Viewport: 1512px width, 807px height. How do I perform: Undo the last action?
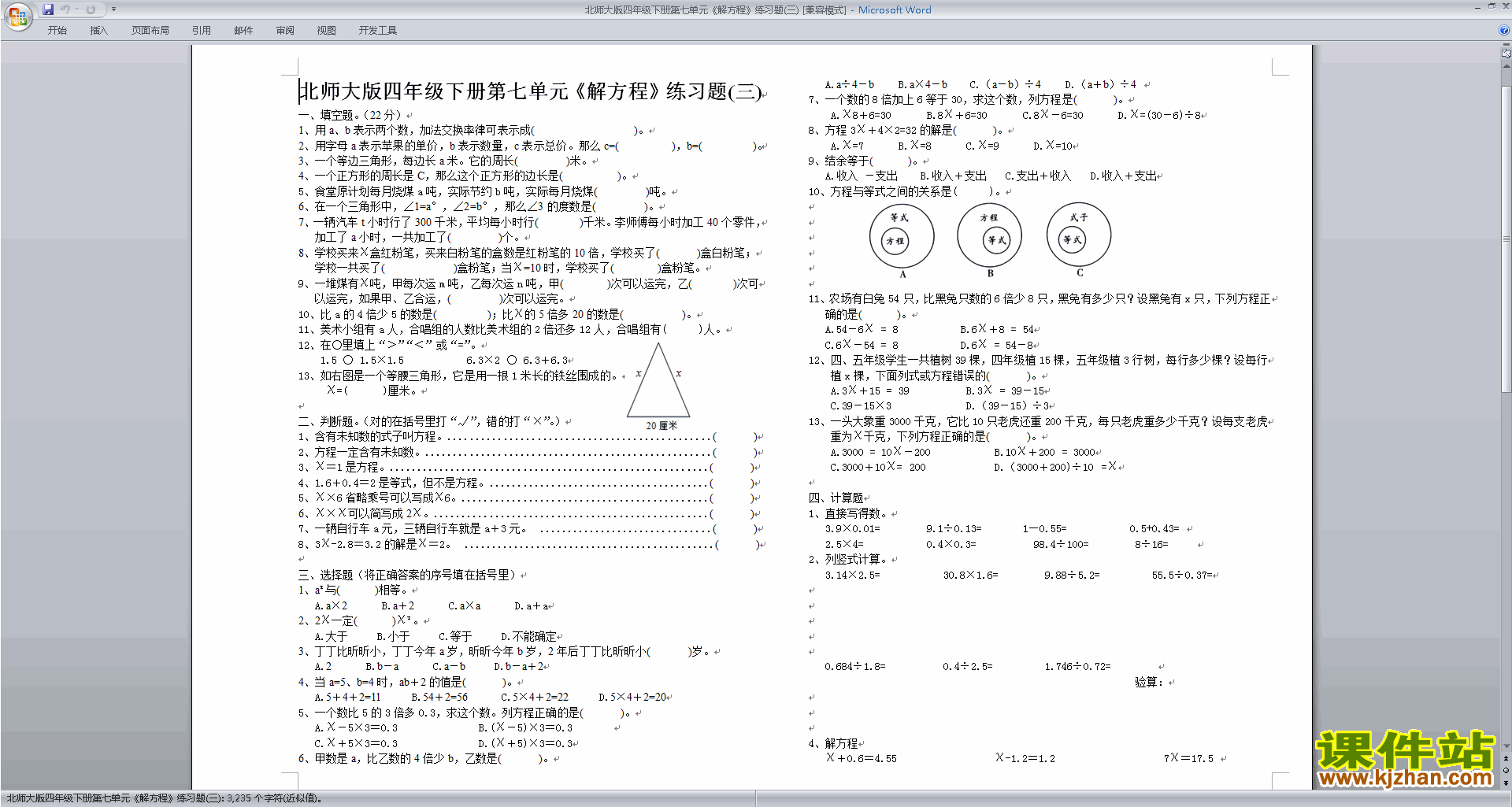coord(65,9)
